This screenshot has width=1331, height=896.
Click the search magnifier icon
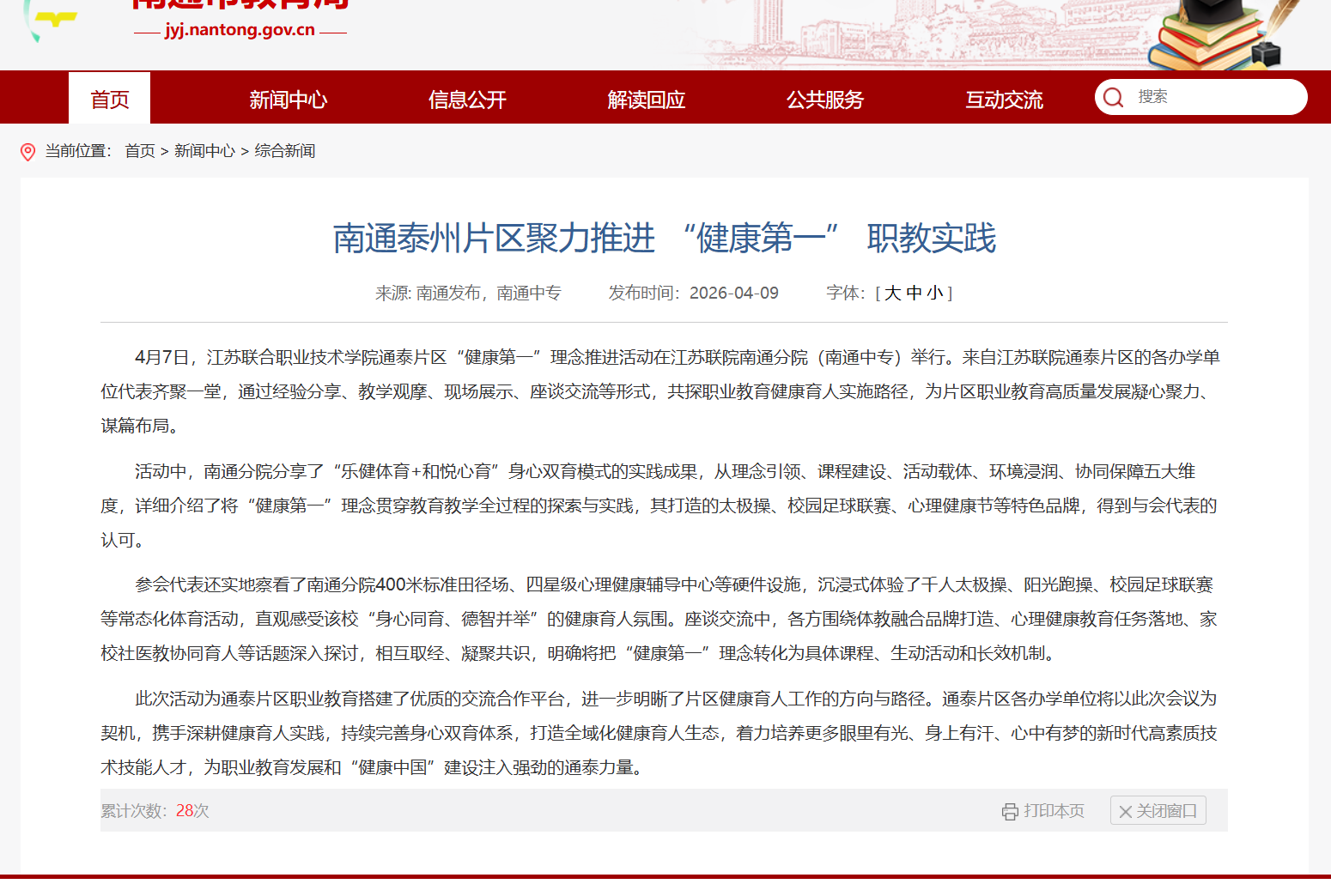pyautogui.click(x=1113, y=97)
